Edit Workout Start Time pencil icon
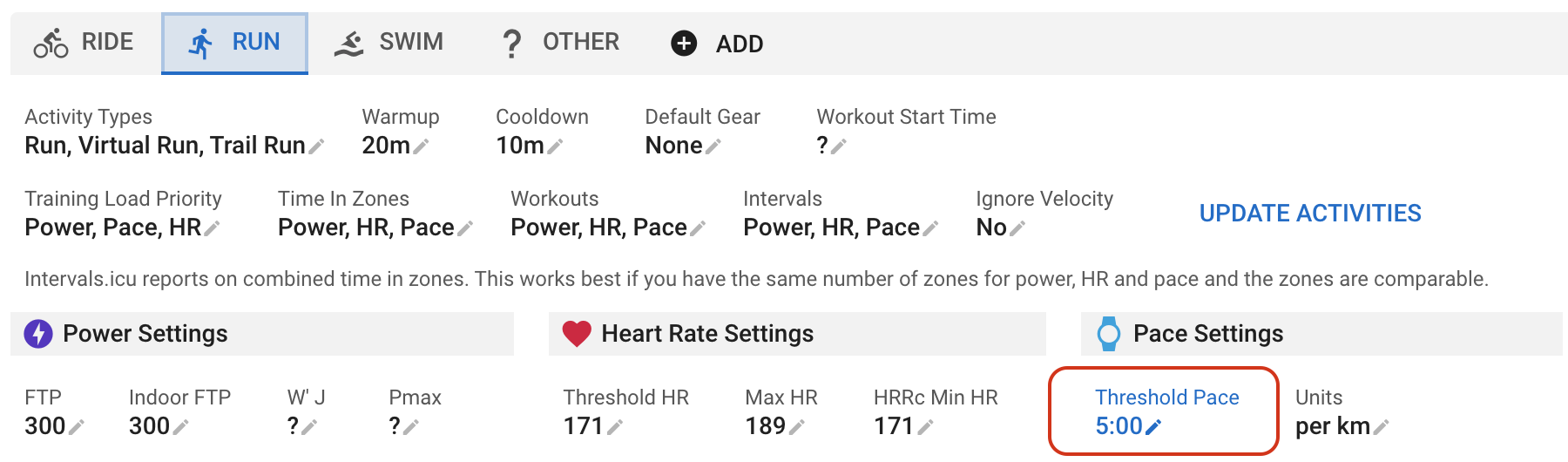This screenshot has height=462, width=1568. [x=838, y=146]
